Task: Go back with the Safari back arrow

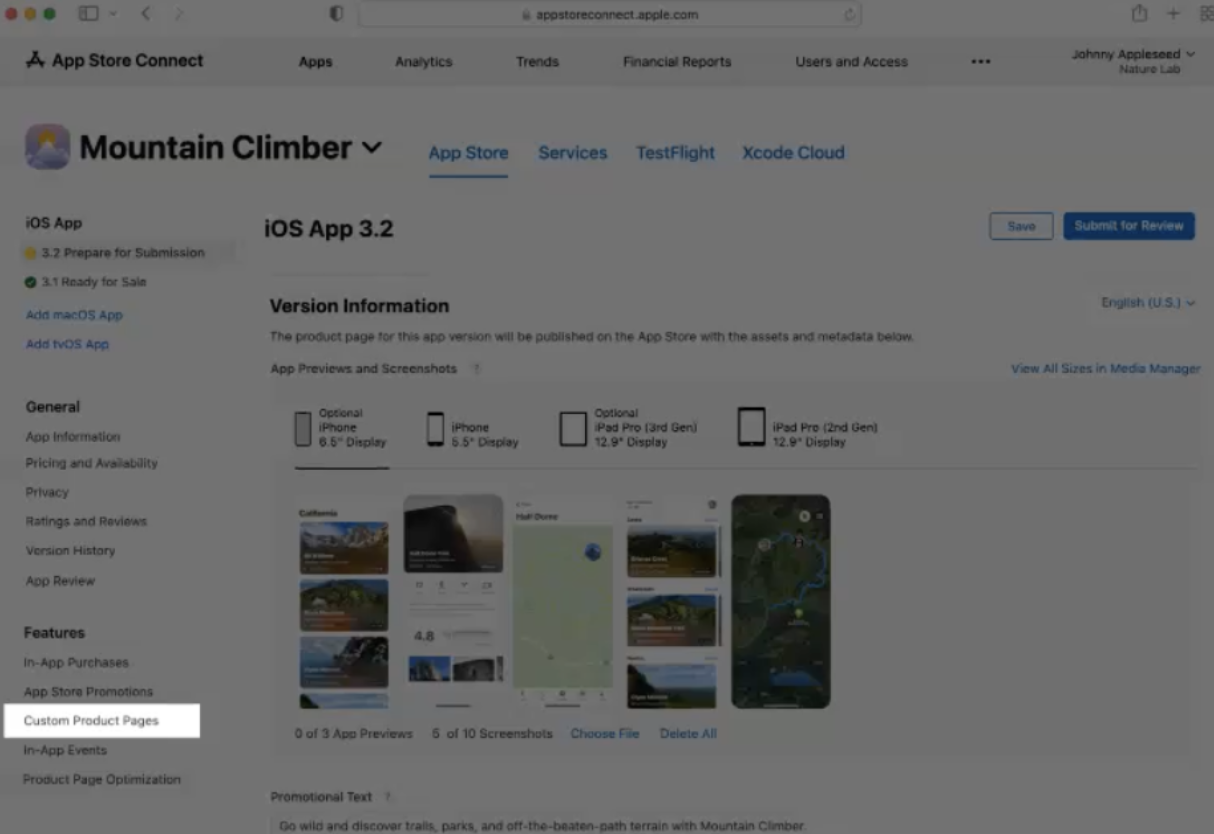Action: coord(146,14)
